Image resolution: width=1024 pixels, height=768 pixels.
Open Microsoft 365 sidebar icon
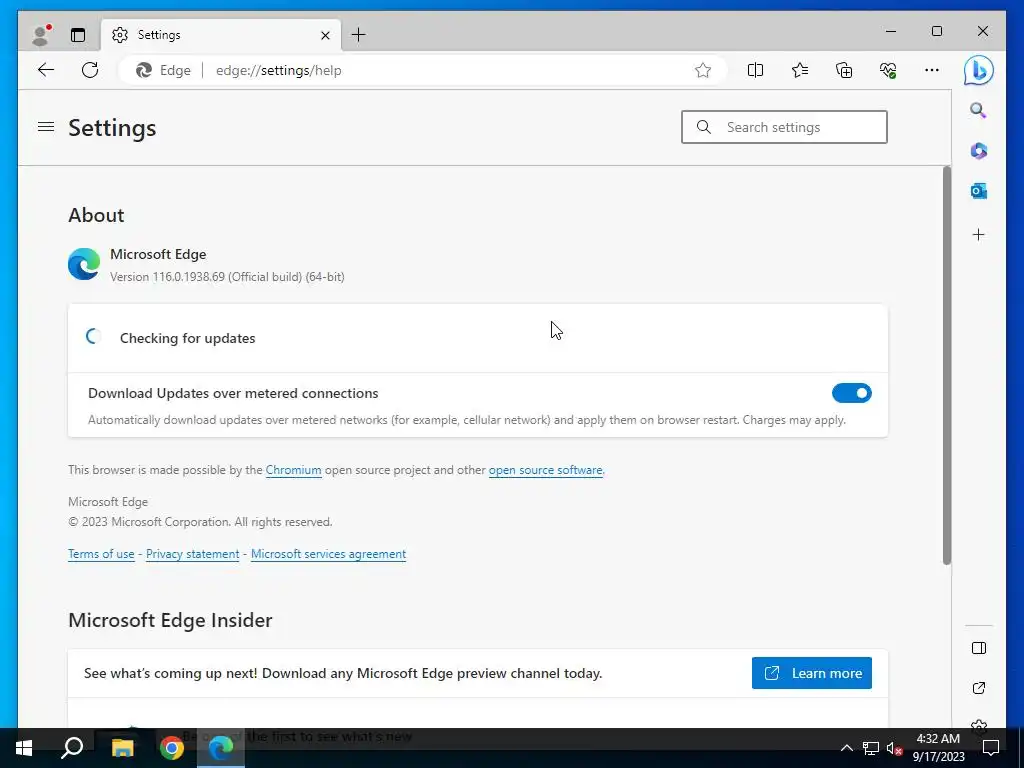tap(978, 151)
